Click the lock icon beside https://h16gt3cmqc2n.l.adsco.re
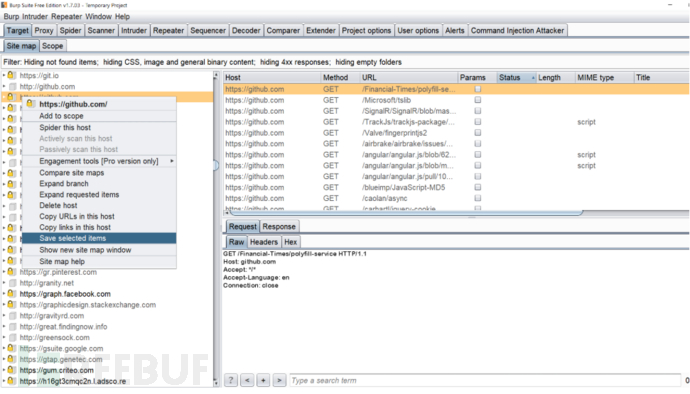The height and width of the screenshot is (394, 690). tap(11, 381)
